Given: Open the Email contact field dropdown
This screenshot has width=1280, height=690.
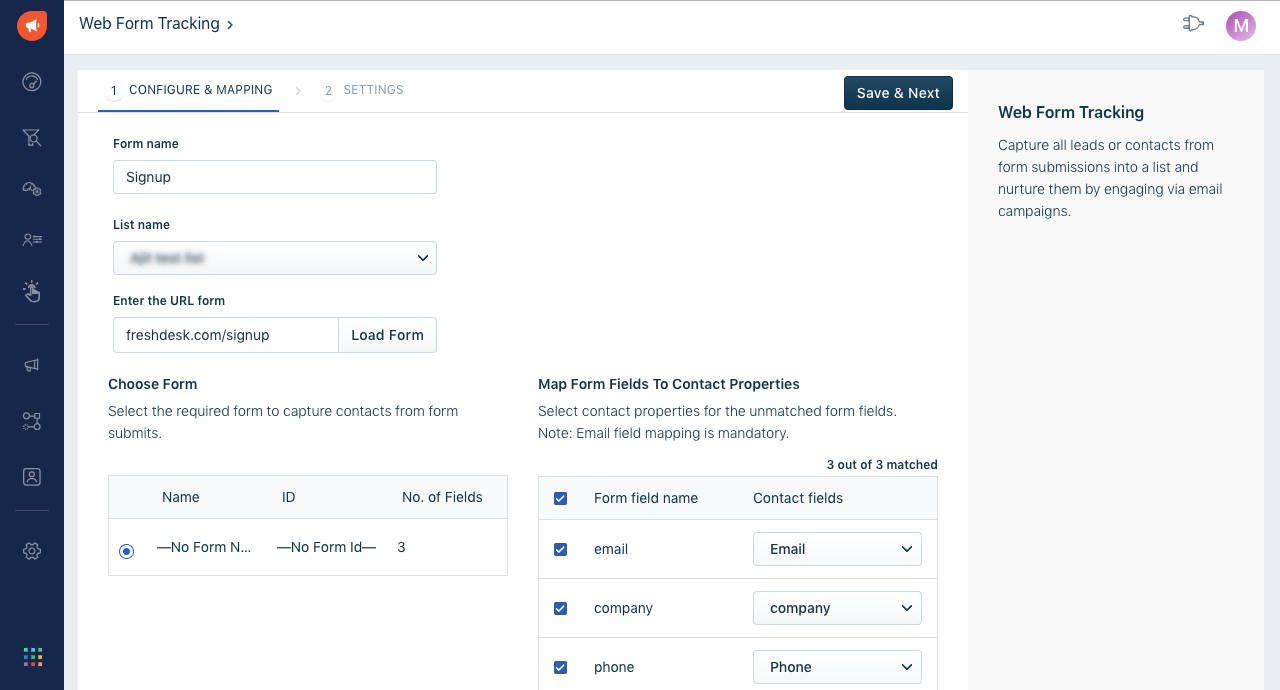Looking at the screenshot, I should pyautogui.click(x=837, y=549).
